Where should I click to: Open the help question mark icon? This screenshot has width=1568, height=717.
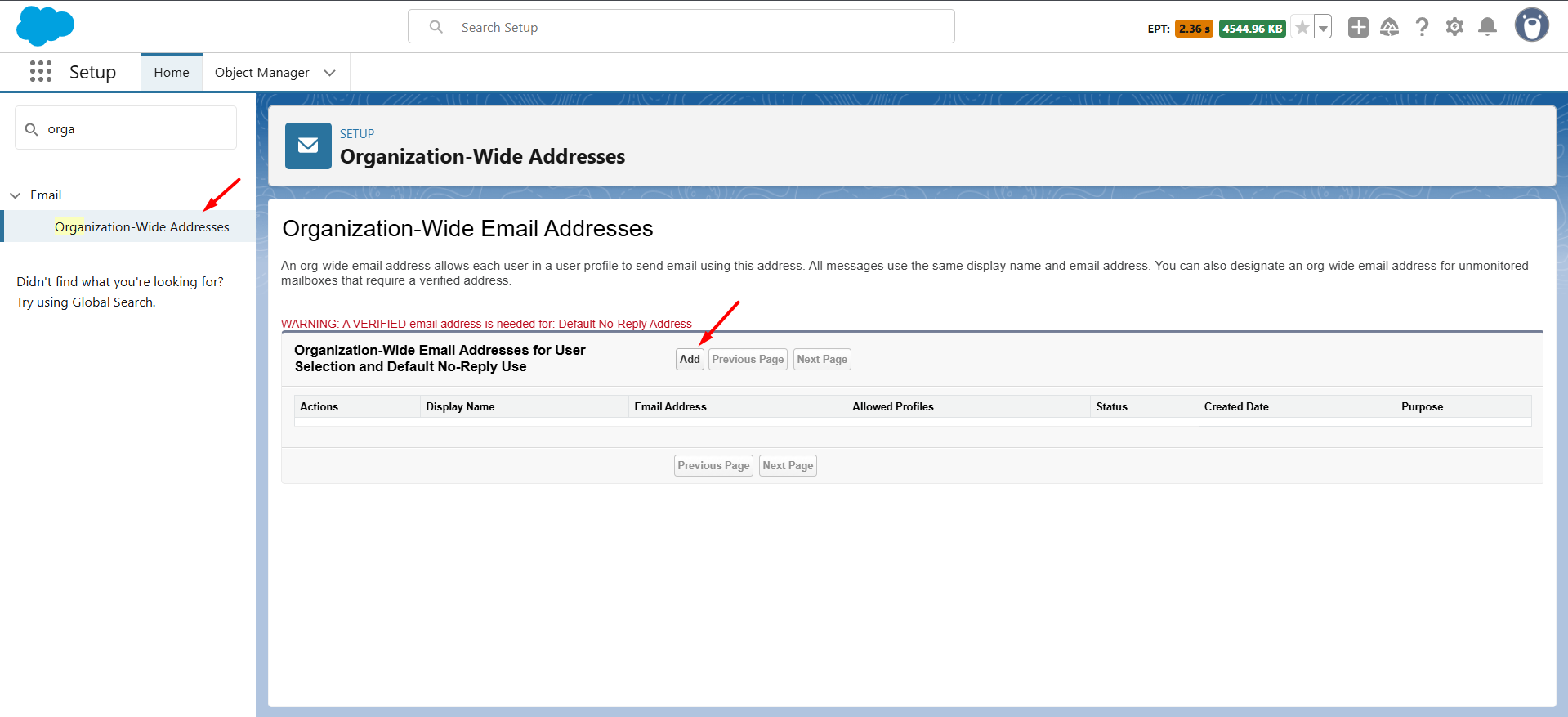(x=1422, y=27)
